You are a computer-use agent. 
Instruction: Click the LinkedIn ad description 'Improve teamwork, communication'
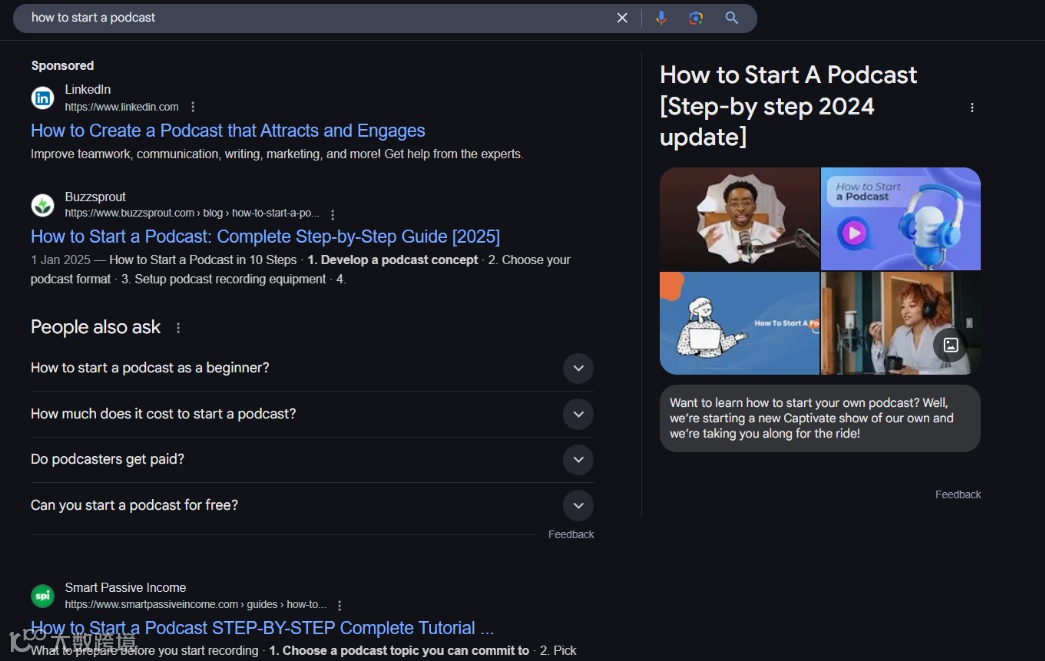(277, 154)
